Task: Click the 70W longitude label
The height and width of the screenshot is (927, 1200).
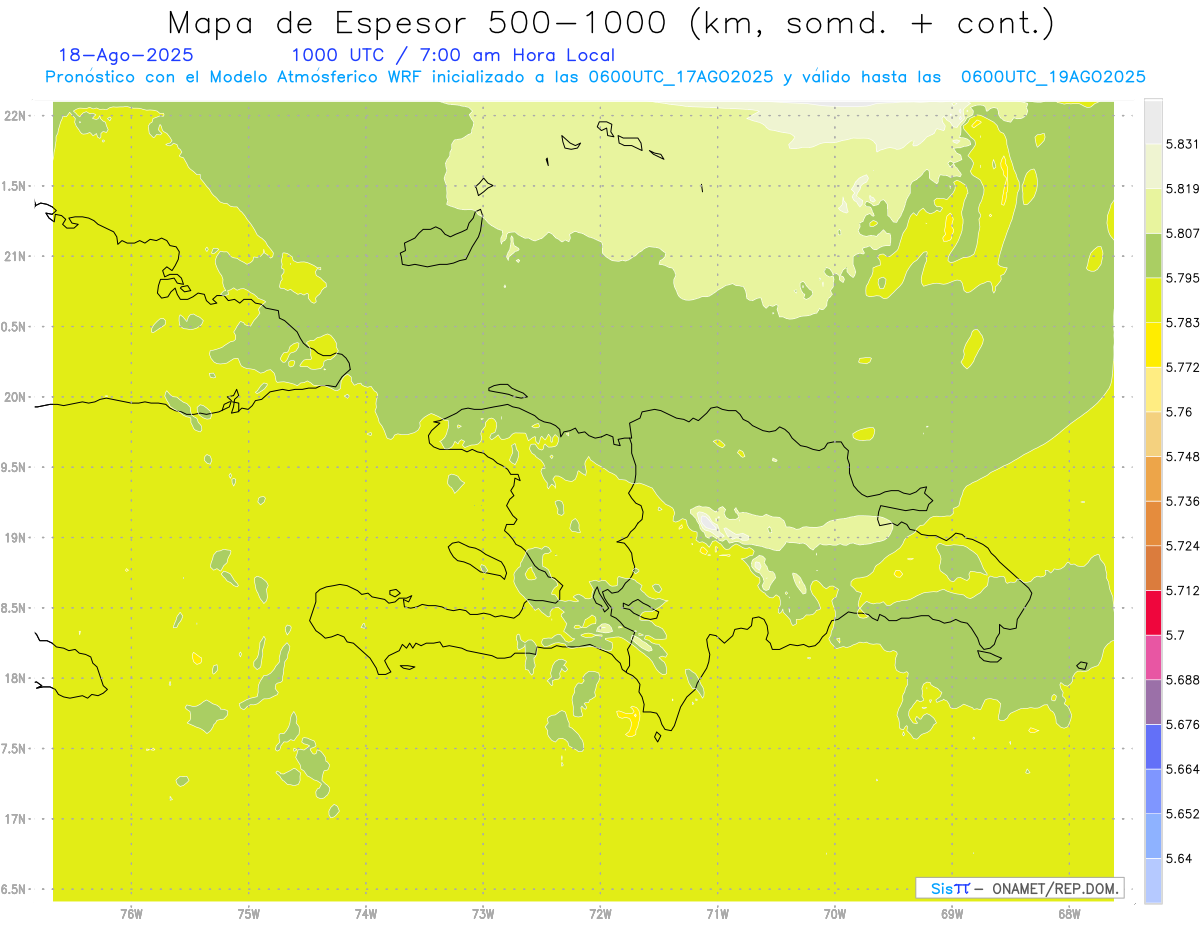Action: (x=834, y=914)
